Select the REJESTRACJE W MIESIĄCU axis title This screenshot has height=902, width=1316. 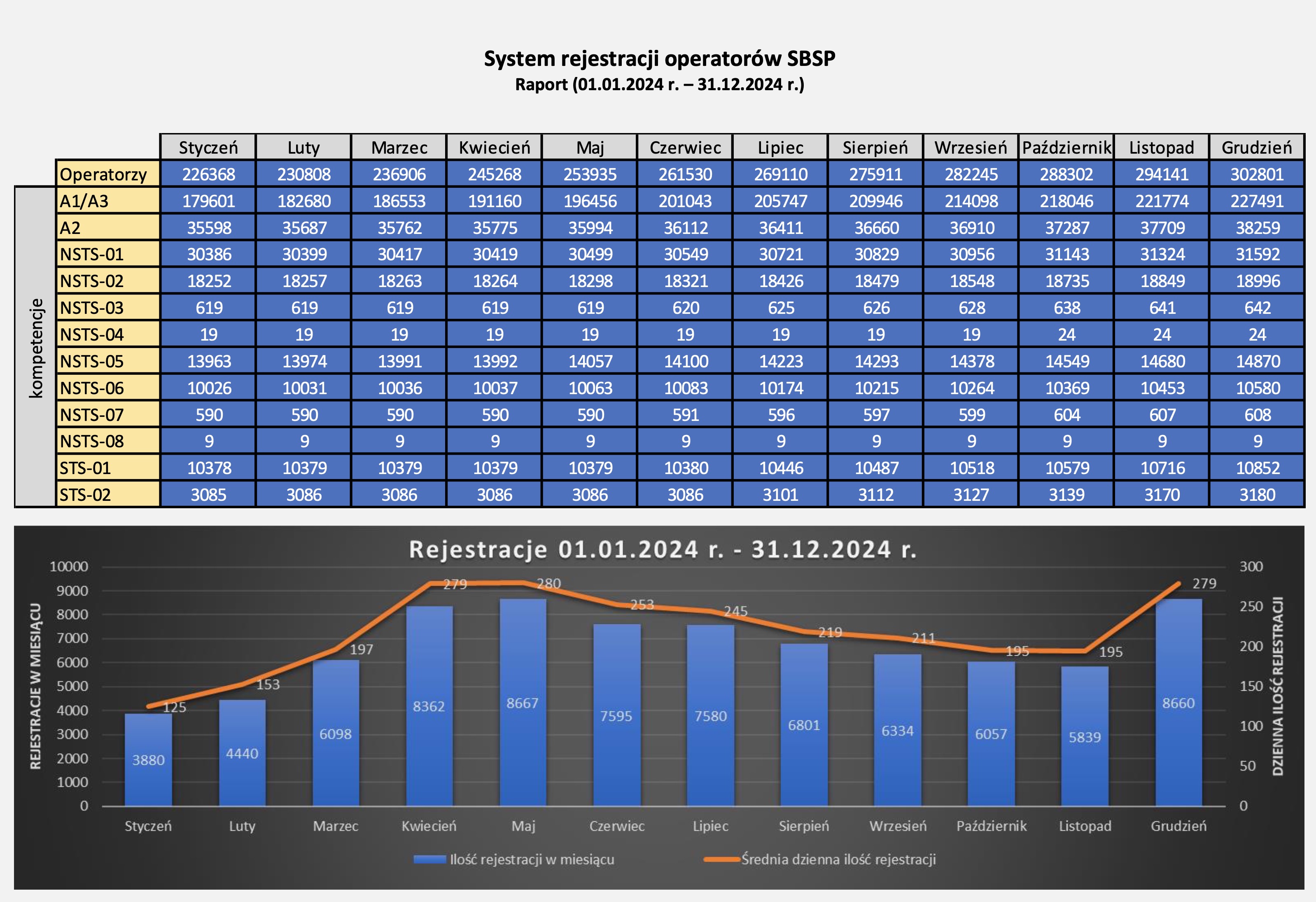pyautogui.click(x=35, y=686)
